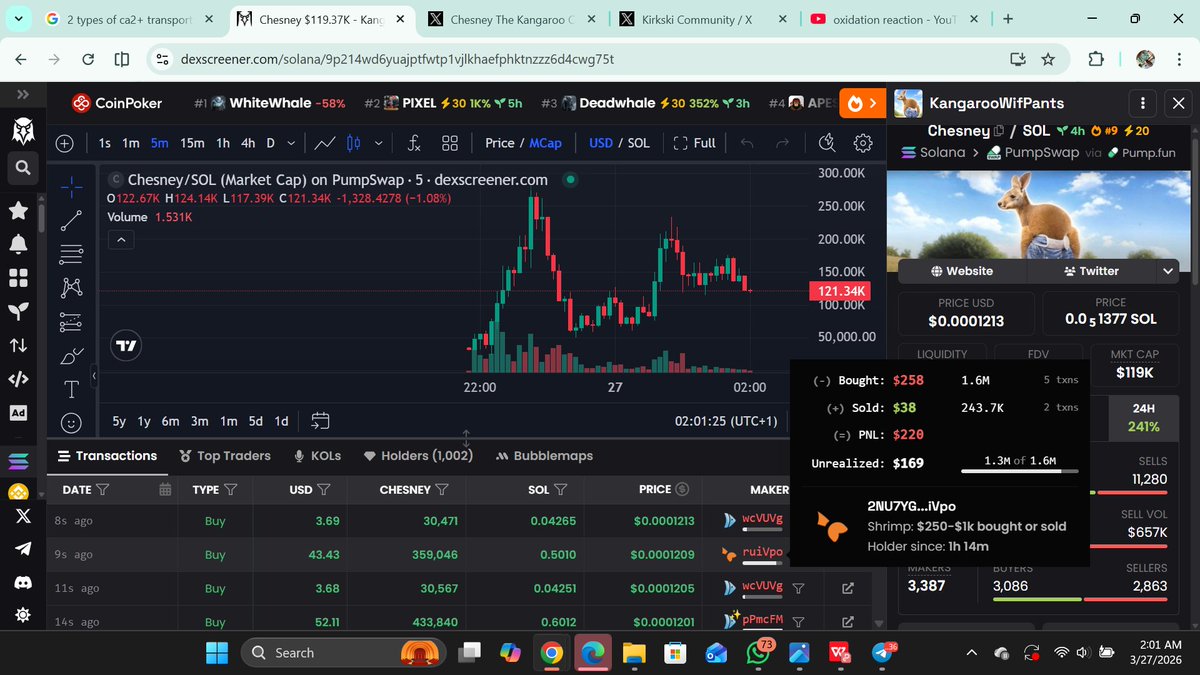This screenshot has width=1200, height=675.
Task: Open chart settings gear icon
Action: pos(863,143)
